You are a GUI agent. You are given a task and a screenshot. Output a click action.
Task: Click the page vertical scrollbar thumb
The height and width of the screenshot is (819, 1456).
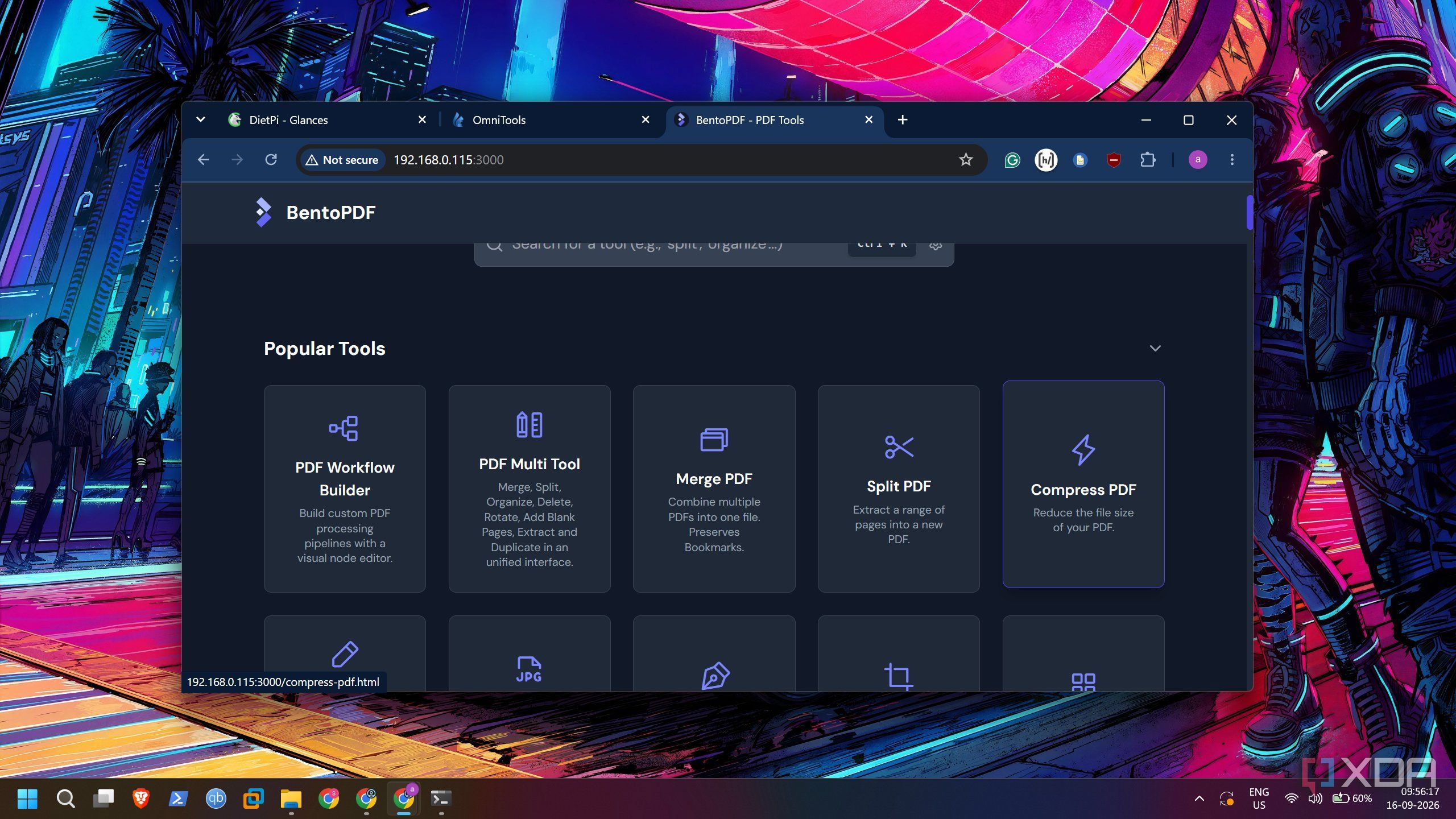tap(1249, 212)
